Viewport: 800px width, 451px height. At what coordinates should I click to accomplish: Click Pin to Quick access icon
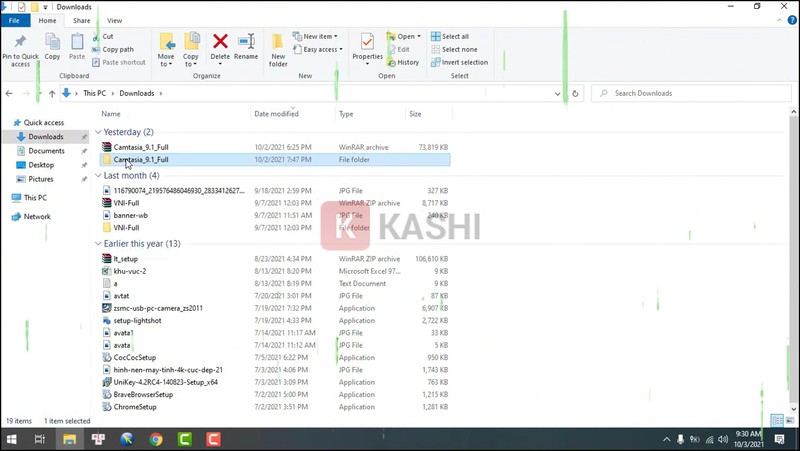(x=20, y=48)
